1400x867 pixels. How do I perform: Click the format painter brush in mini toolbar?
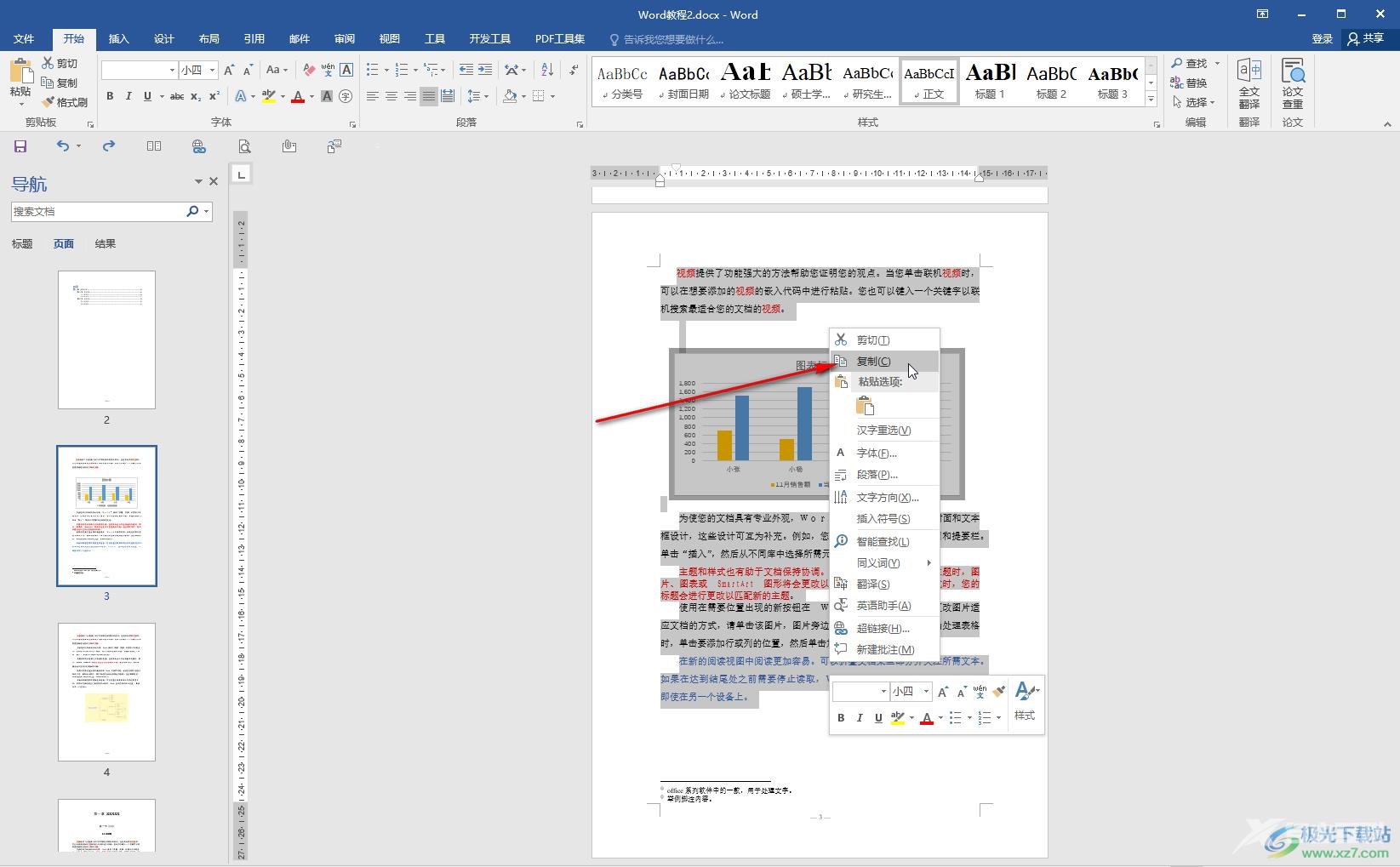click(999, 692)
